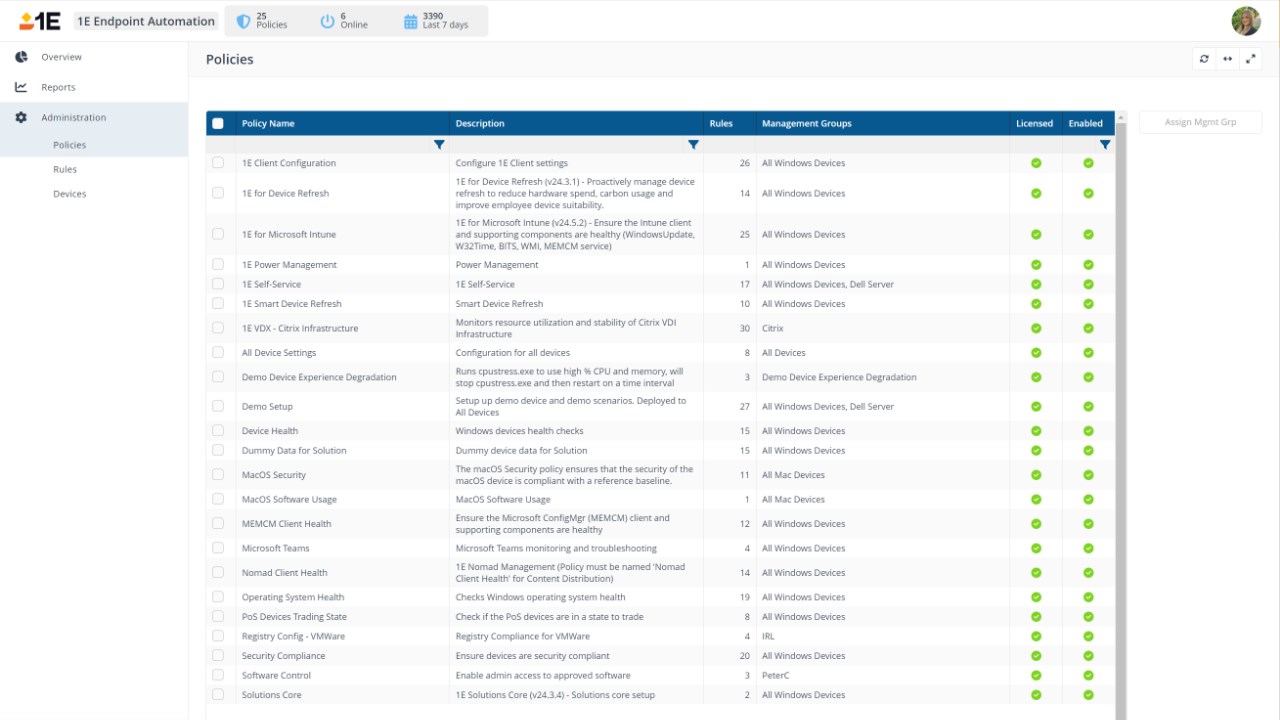Viewport: 1280px width, 720px height.
Task: Check the 1E for Device Refresh checkbox
Action: click(218, 193)
